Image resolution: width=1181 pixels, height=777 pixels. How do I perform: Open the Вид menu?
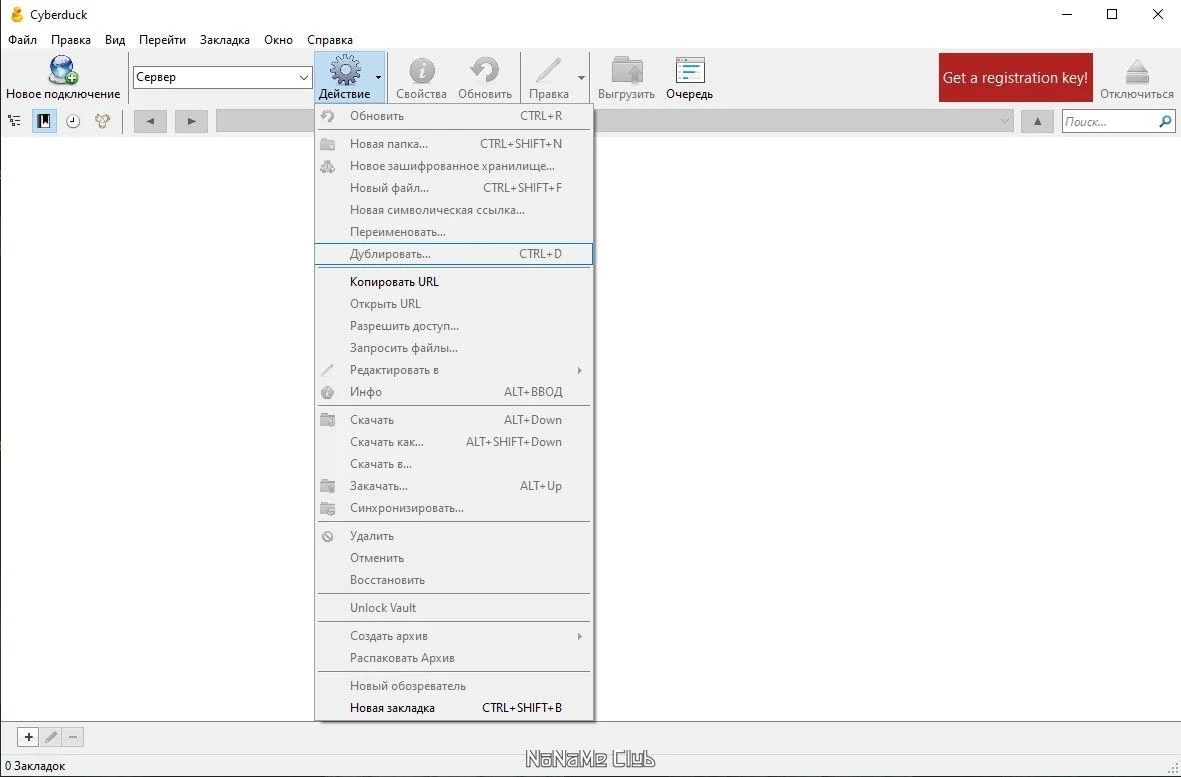coord(114,40)
